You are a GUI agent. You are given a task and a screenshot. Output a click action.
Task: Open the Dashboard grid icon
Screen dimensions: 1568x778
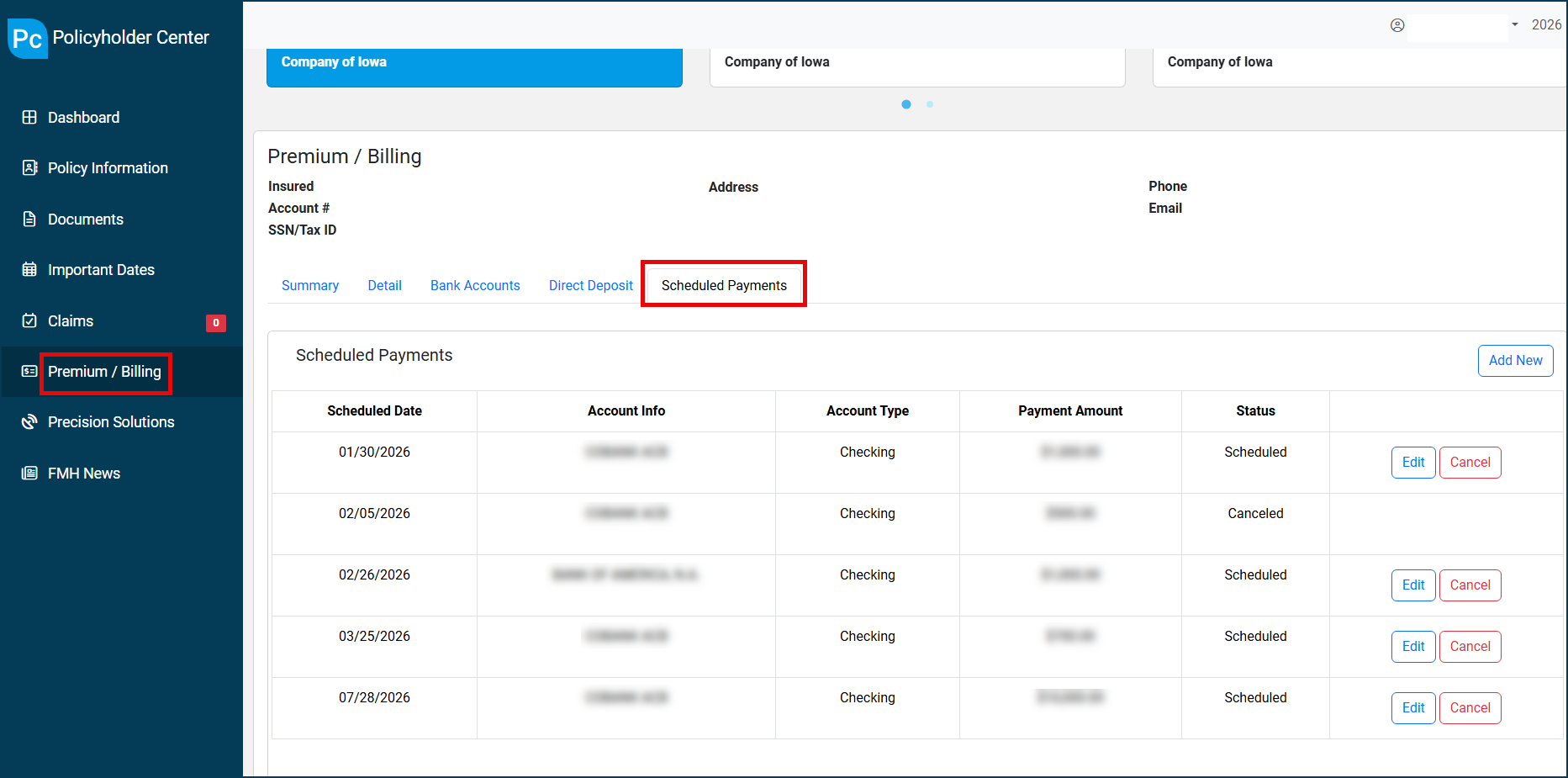[x=29, y=118]
